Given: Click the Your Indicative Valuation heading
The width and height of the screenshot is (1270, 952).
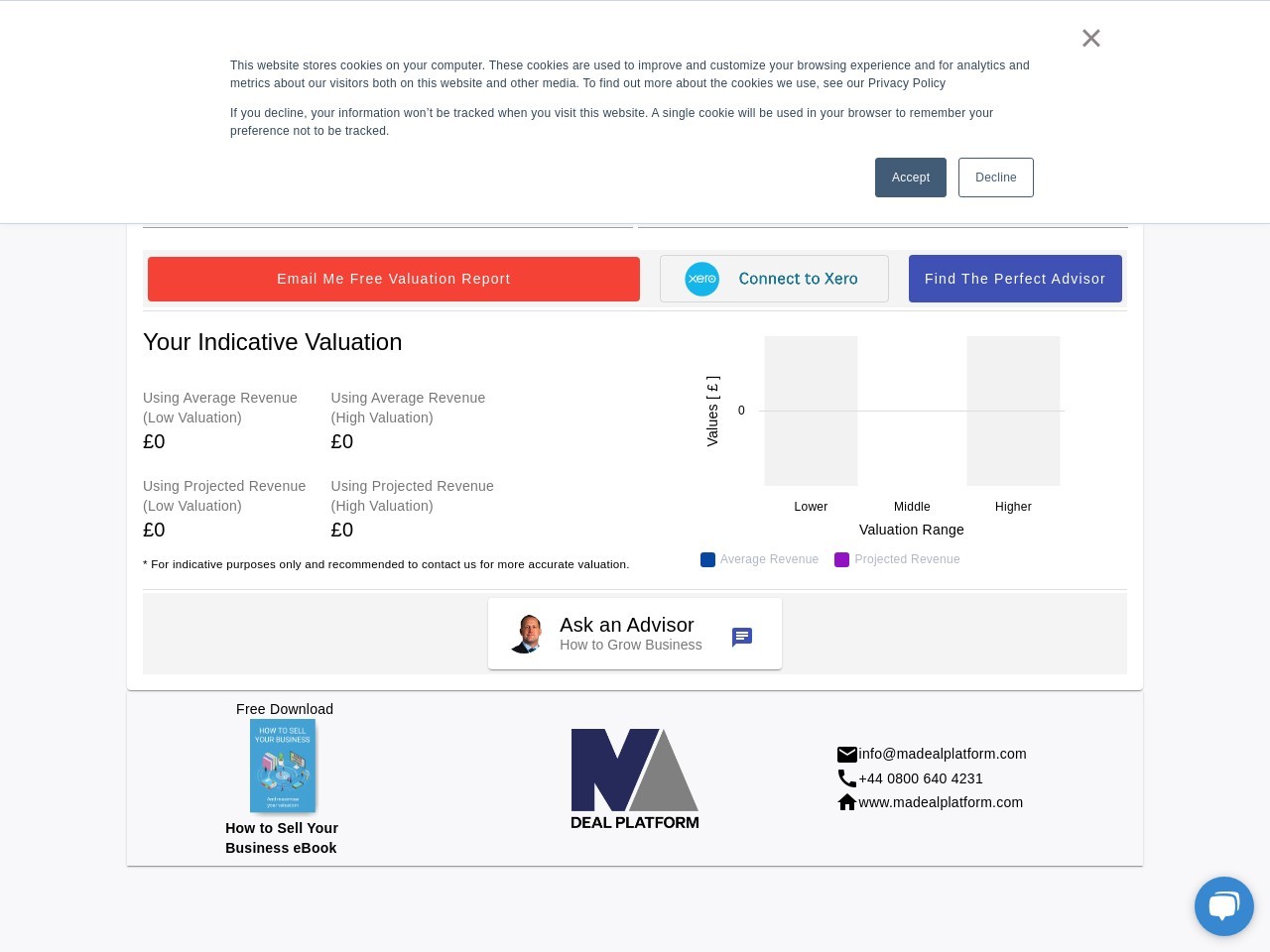Looking at the screenshot, I should point(273,342).
